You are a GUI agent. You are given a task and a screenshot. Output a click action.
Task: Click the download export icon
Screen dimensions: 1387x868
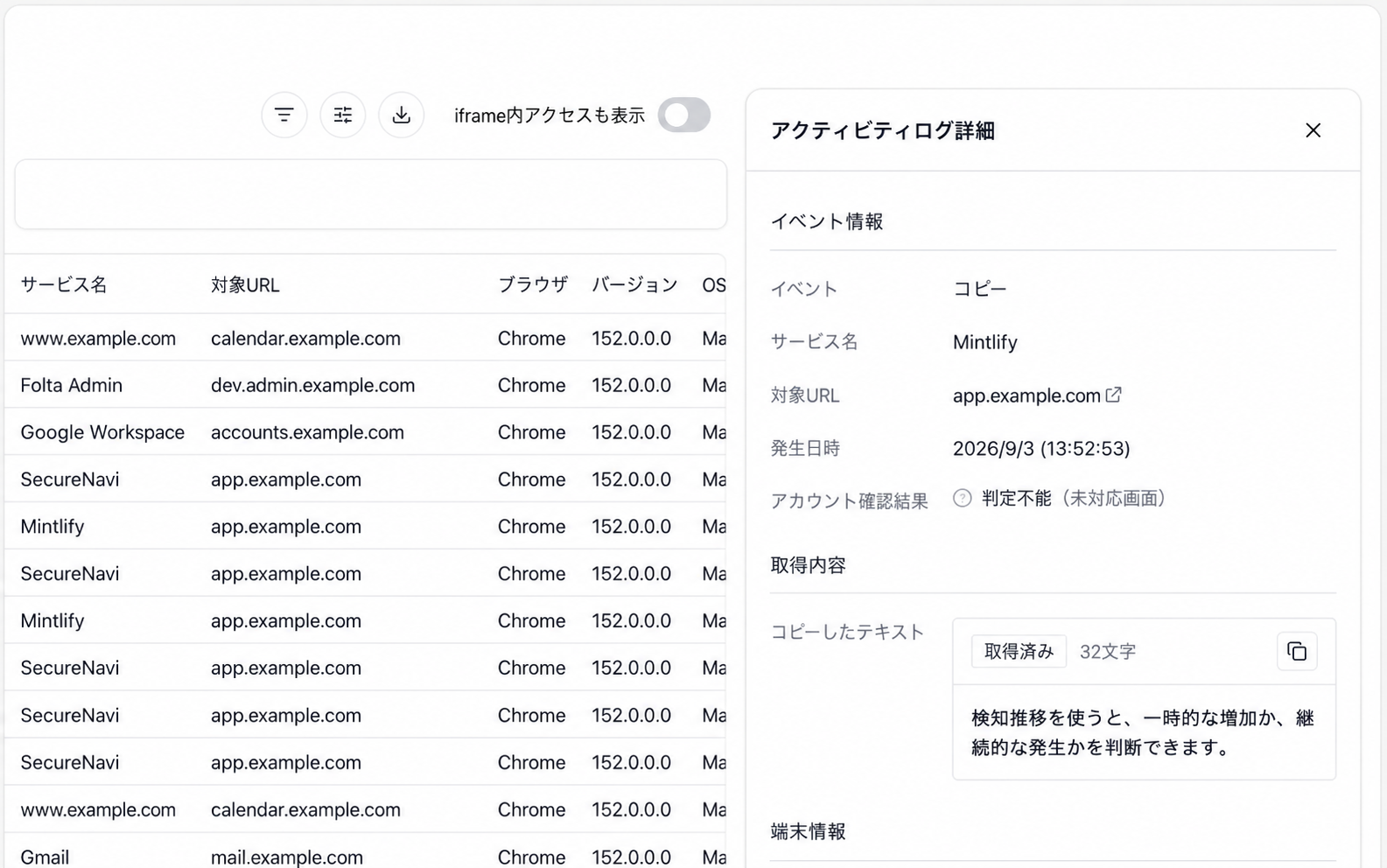[402, 115]
